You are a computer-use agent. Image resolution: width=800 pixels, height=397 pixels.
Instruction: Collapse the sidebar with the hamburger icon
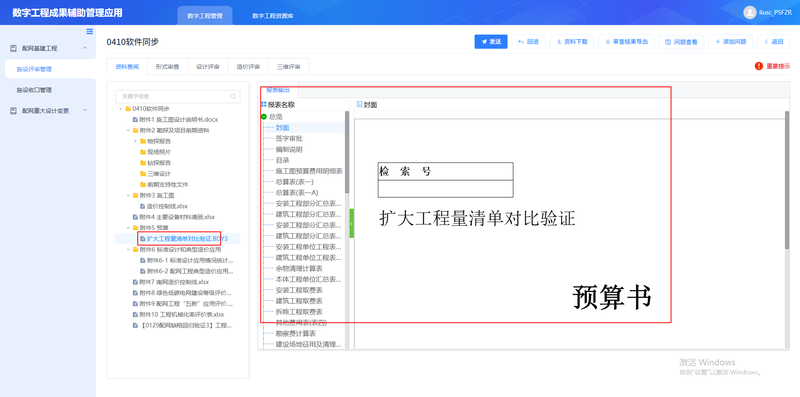(90, 32)
